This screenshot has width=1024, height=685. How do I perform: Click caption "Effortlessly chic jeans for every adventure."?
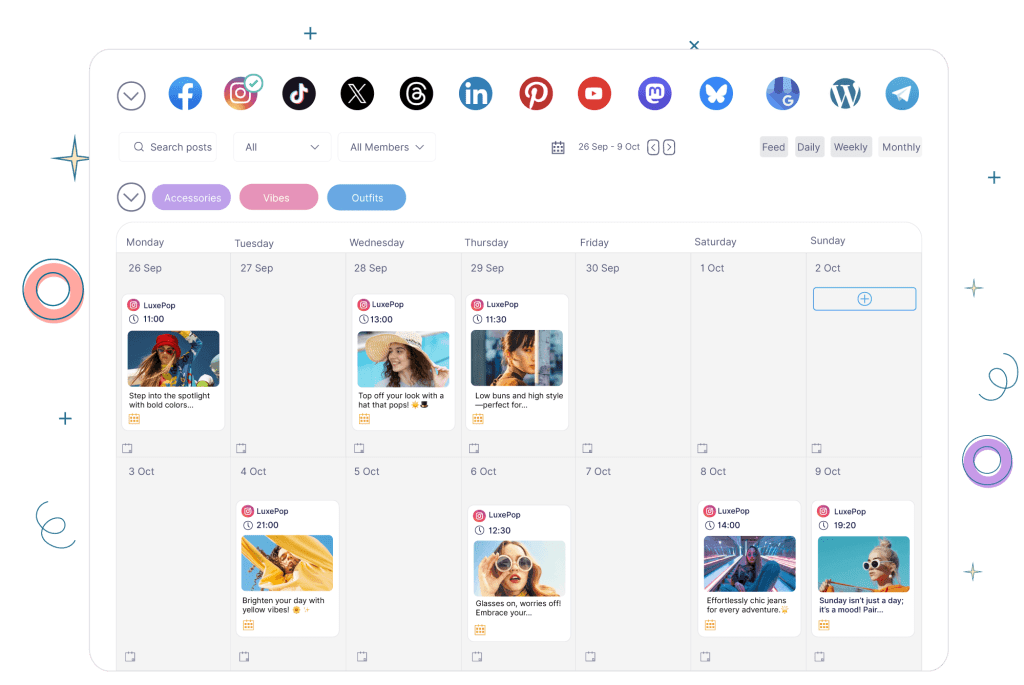pyautogui.click(x=747, y=605)
